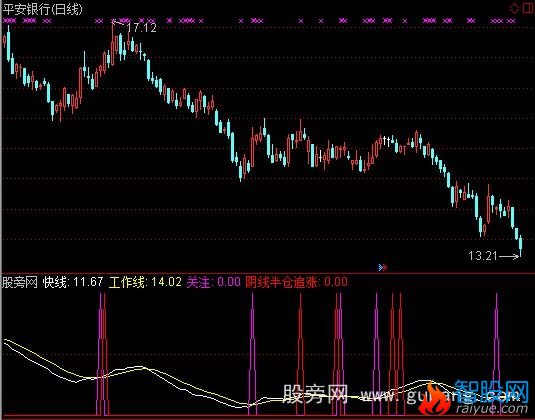Click the red square window icon in the top-right corner
Image resolution: width=535 pixels, height=420 pixels.
point(528,8)
